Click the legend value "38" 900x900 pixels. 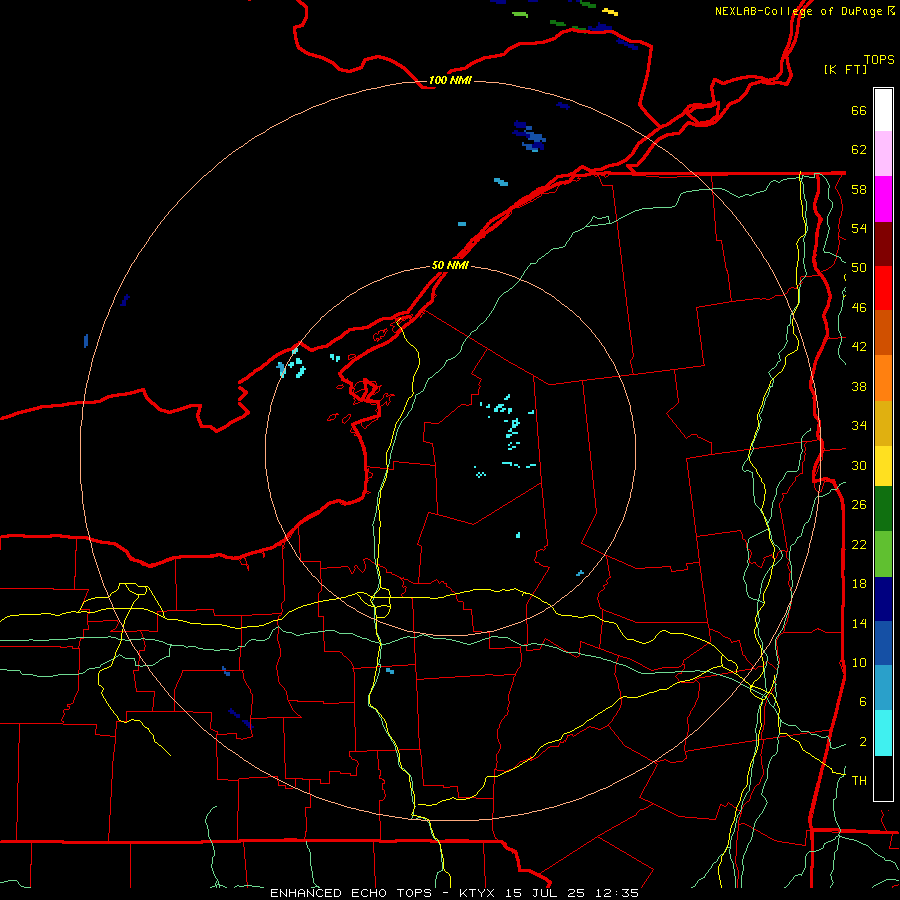pyautogui.click(x=859, y=386)
